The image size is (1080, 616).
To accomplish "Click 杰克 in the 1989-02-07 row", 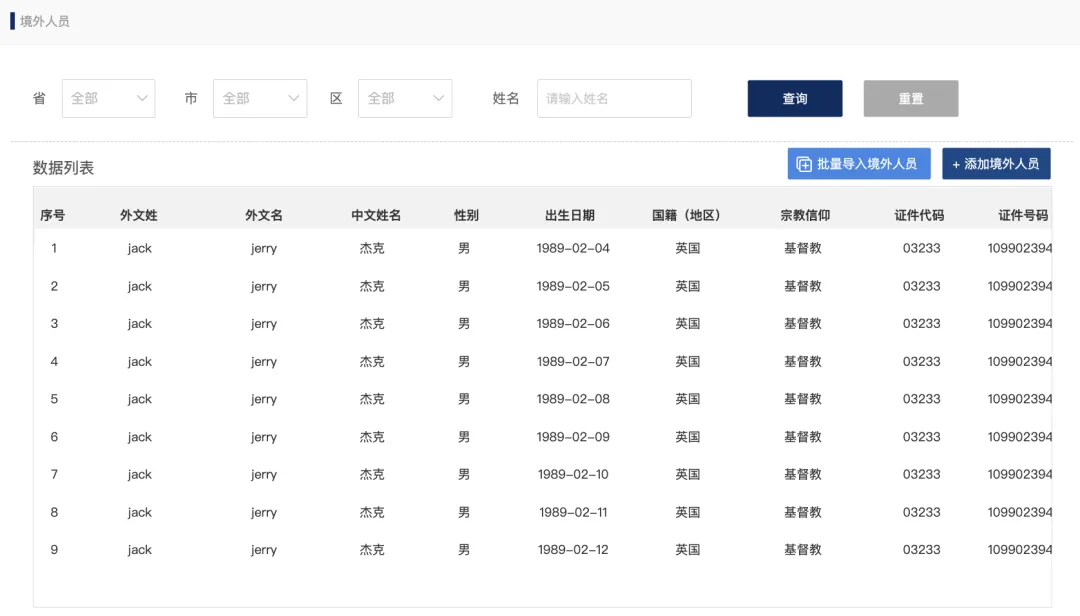I will coord(372,361).
